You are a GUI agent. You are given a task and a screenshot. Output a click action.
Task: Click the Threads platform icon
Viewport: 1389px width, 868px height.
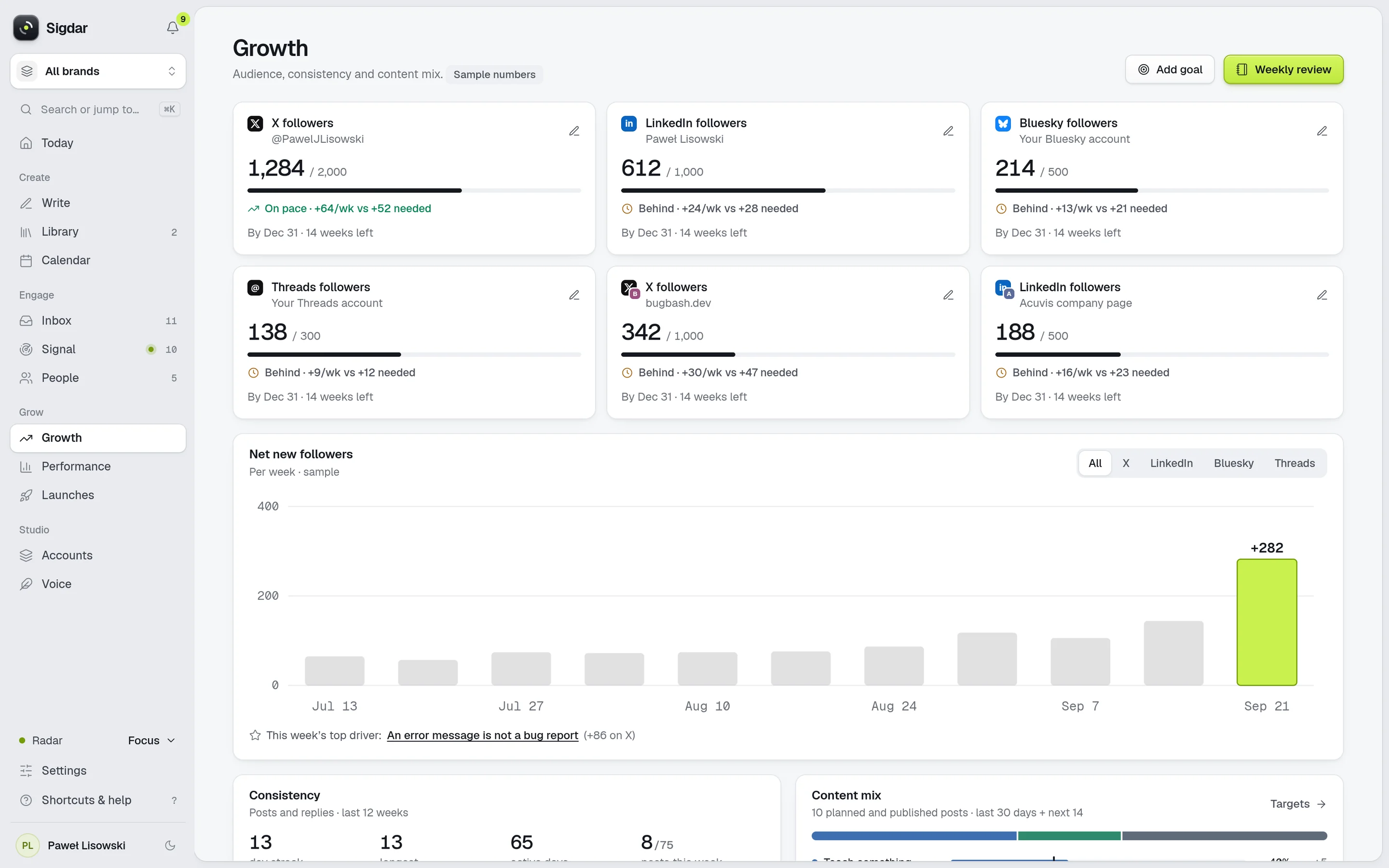coord(256,287)
